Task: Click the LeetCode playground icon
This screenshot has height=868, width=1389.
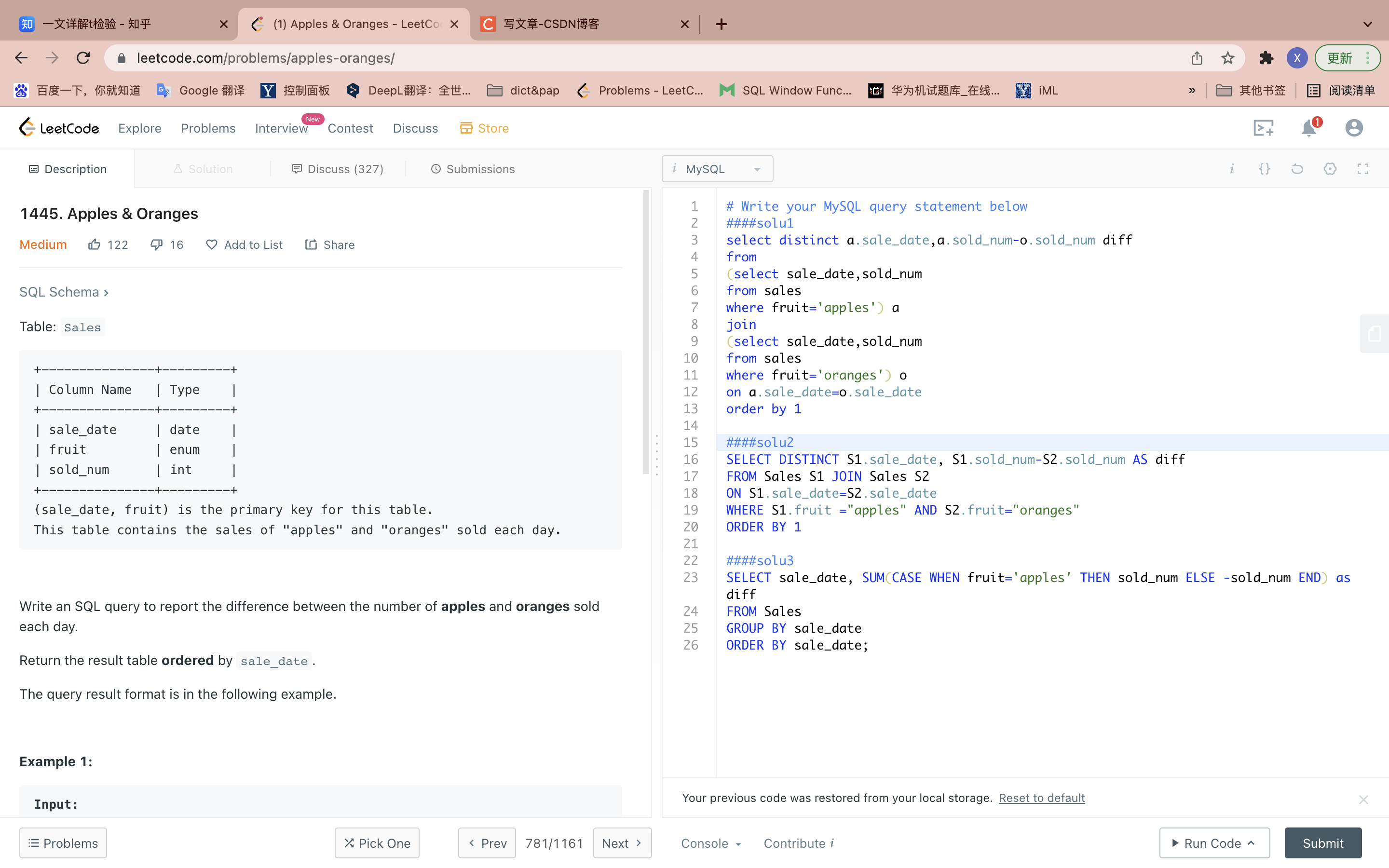Action: coord(1263,127)
